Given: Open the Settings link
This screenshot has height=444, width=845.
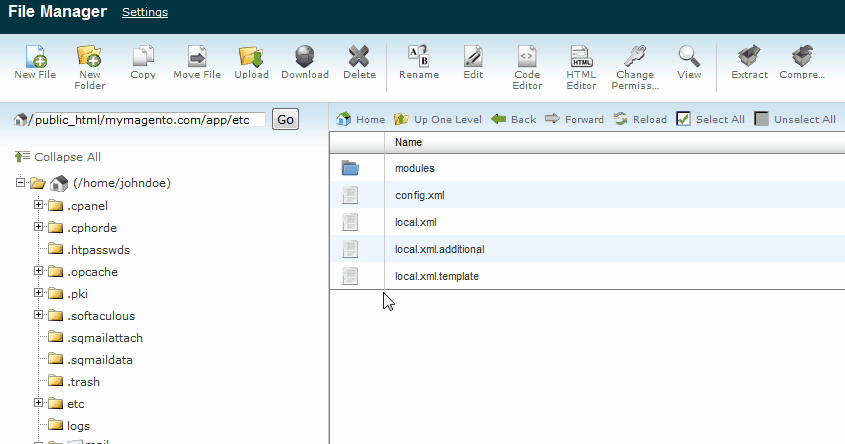Looking at the screenshot, I should coord(145,12).
